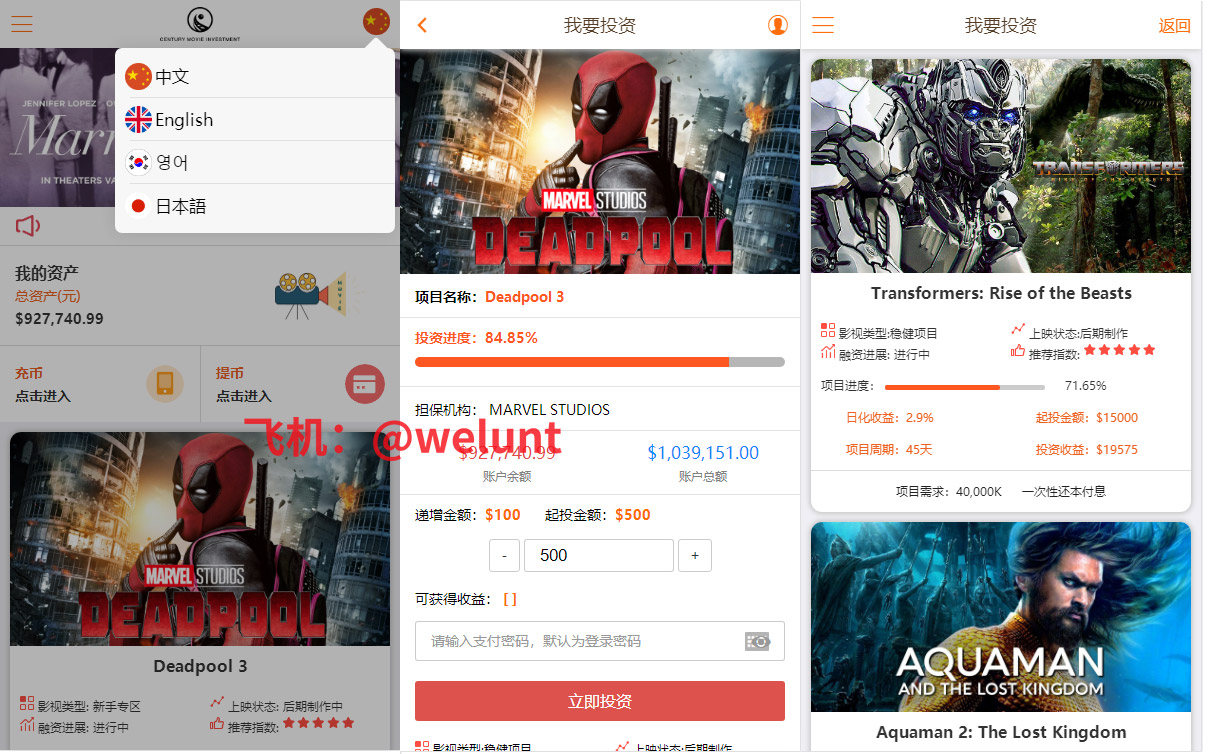Click the red card withdrawal icon

(x=365, y=384)
